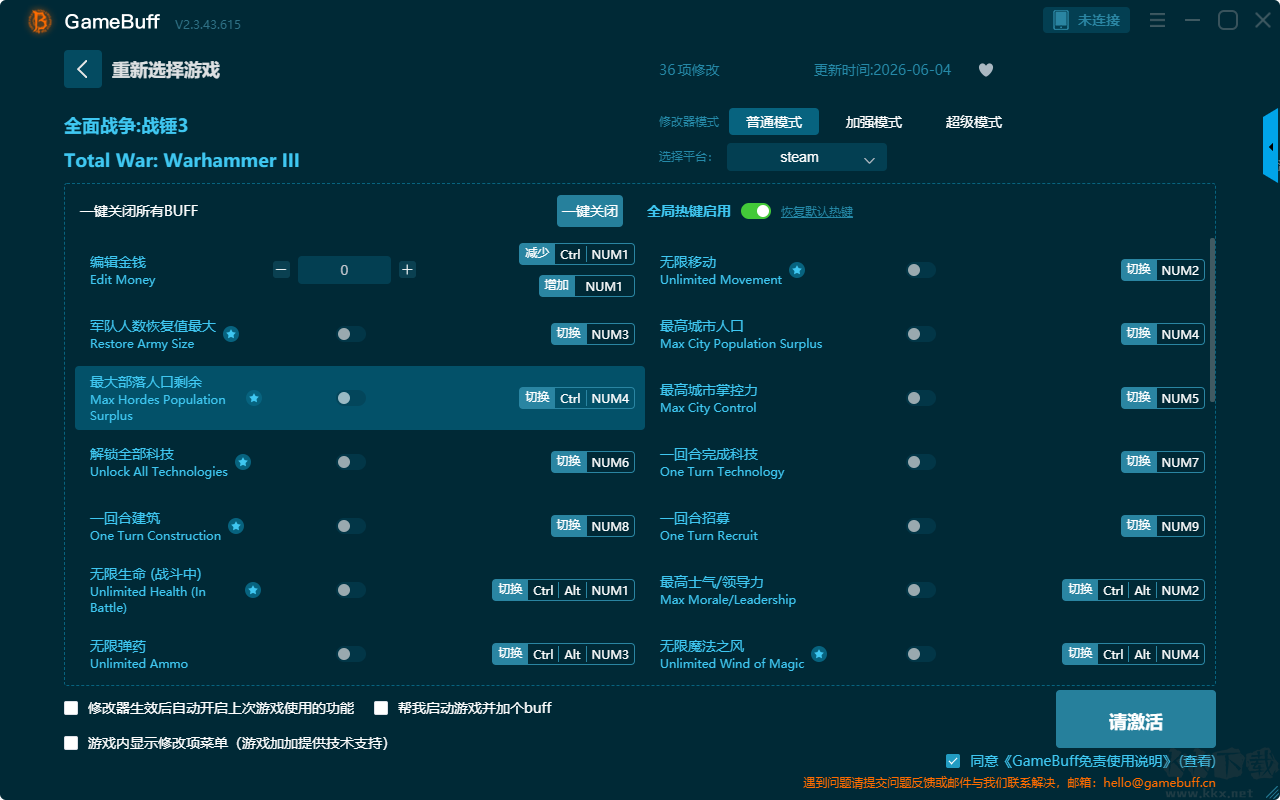Click the heart favorite icon
The height and width of the screenshot is (800, 1280).
tap(985, 70)
